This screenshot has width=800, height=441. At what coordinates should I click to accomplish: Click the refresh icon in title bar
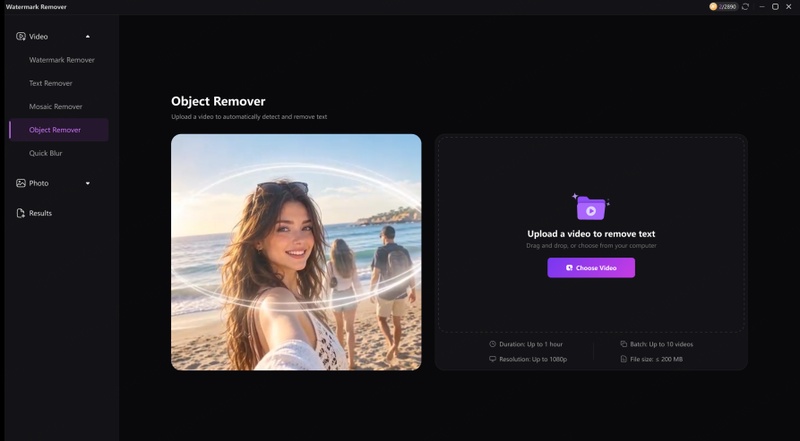point(745,7)
